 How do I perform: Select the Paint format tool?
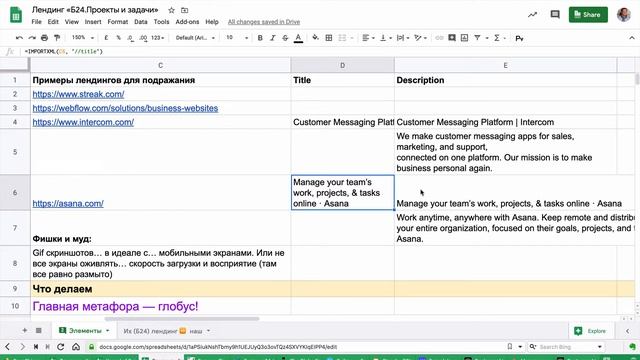57,38
